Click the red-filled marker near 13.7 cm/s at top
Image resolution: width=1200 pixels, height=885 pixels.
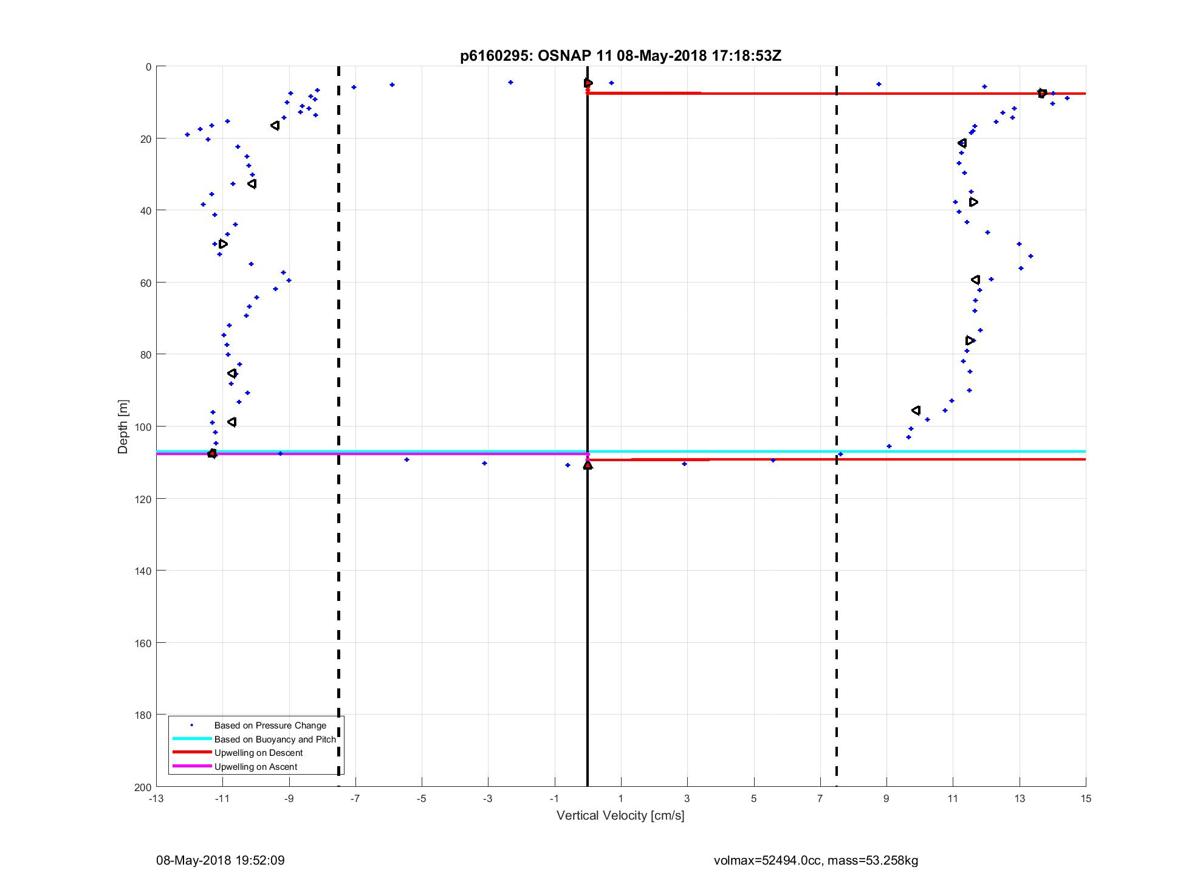[x=1042, y=93]
